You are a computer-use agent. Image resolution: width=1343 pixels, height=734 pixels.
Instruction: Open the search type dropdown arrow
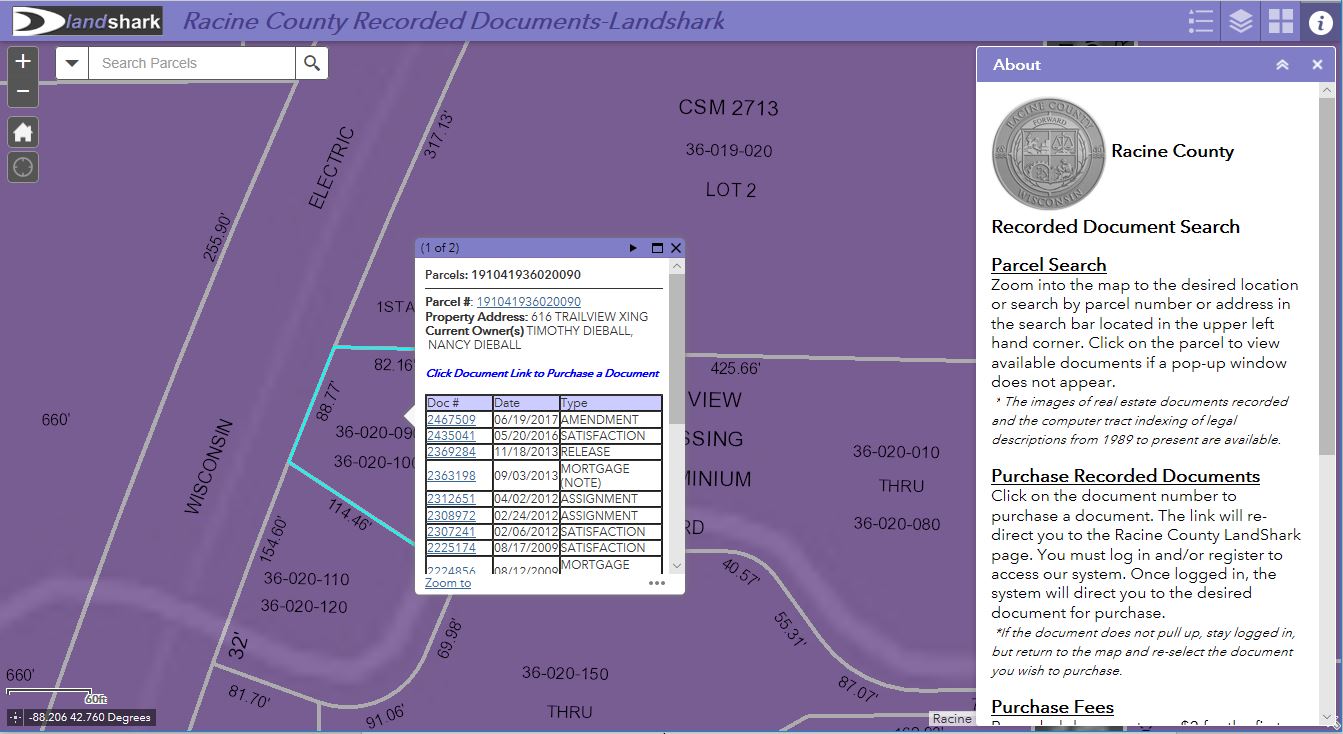pos(71,62)
